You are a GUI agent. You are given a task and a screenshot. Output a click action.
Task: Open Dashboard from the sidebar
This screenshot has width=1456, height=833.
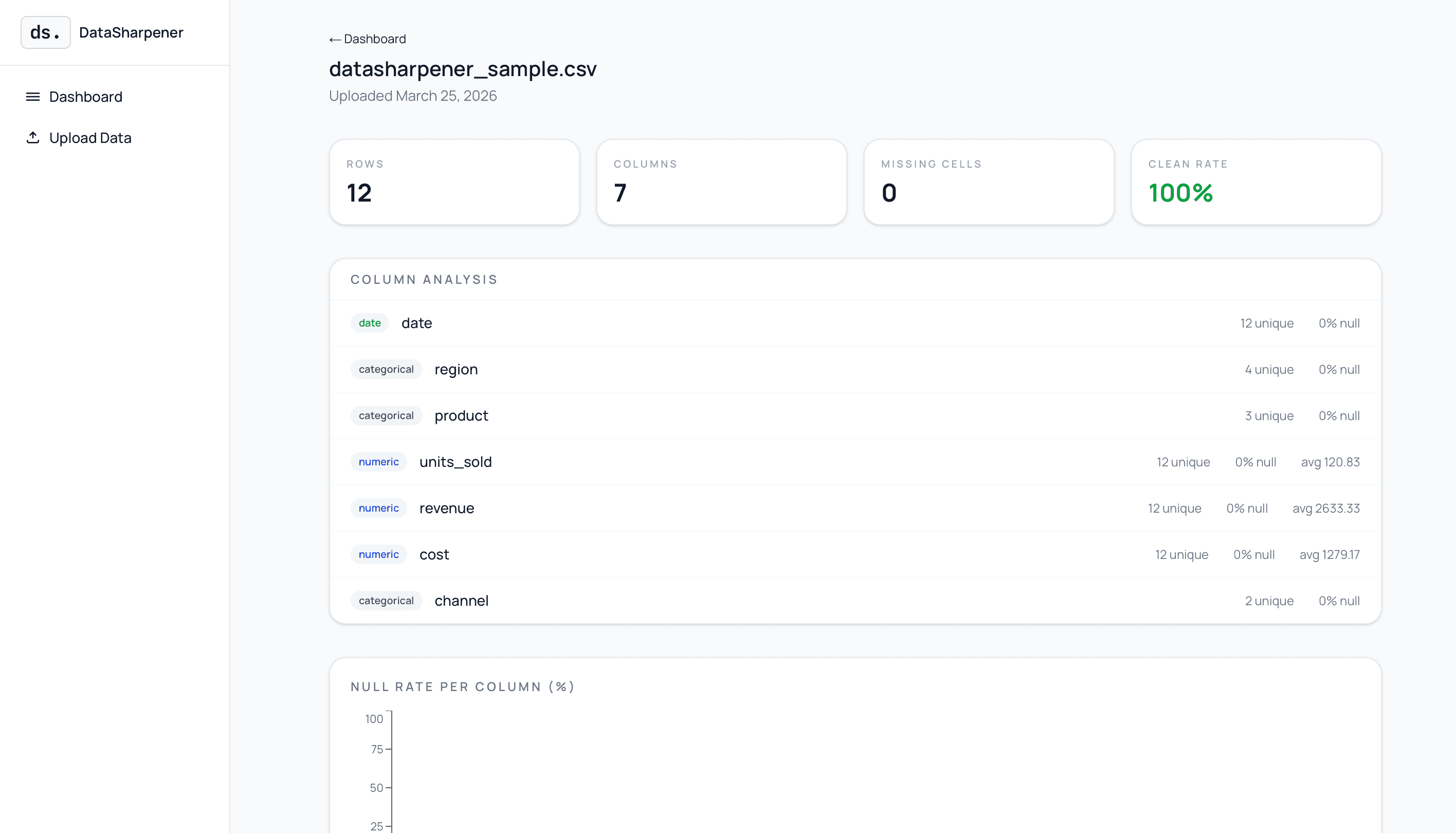[86, 97]
